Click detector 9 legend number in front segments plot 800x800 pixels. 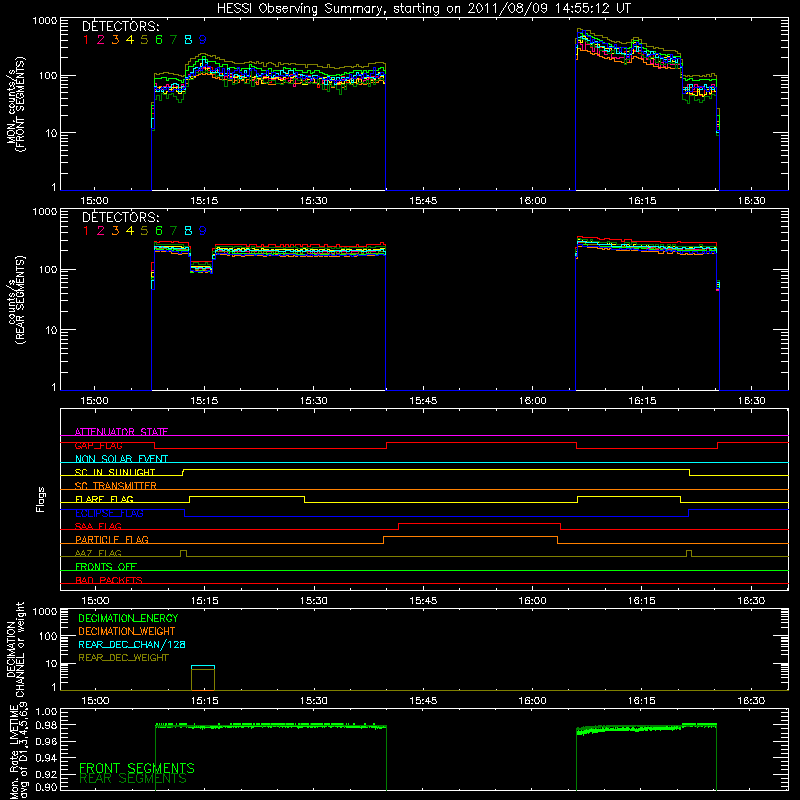203,40
